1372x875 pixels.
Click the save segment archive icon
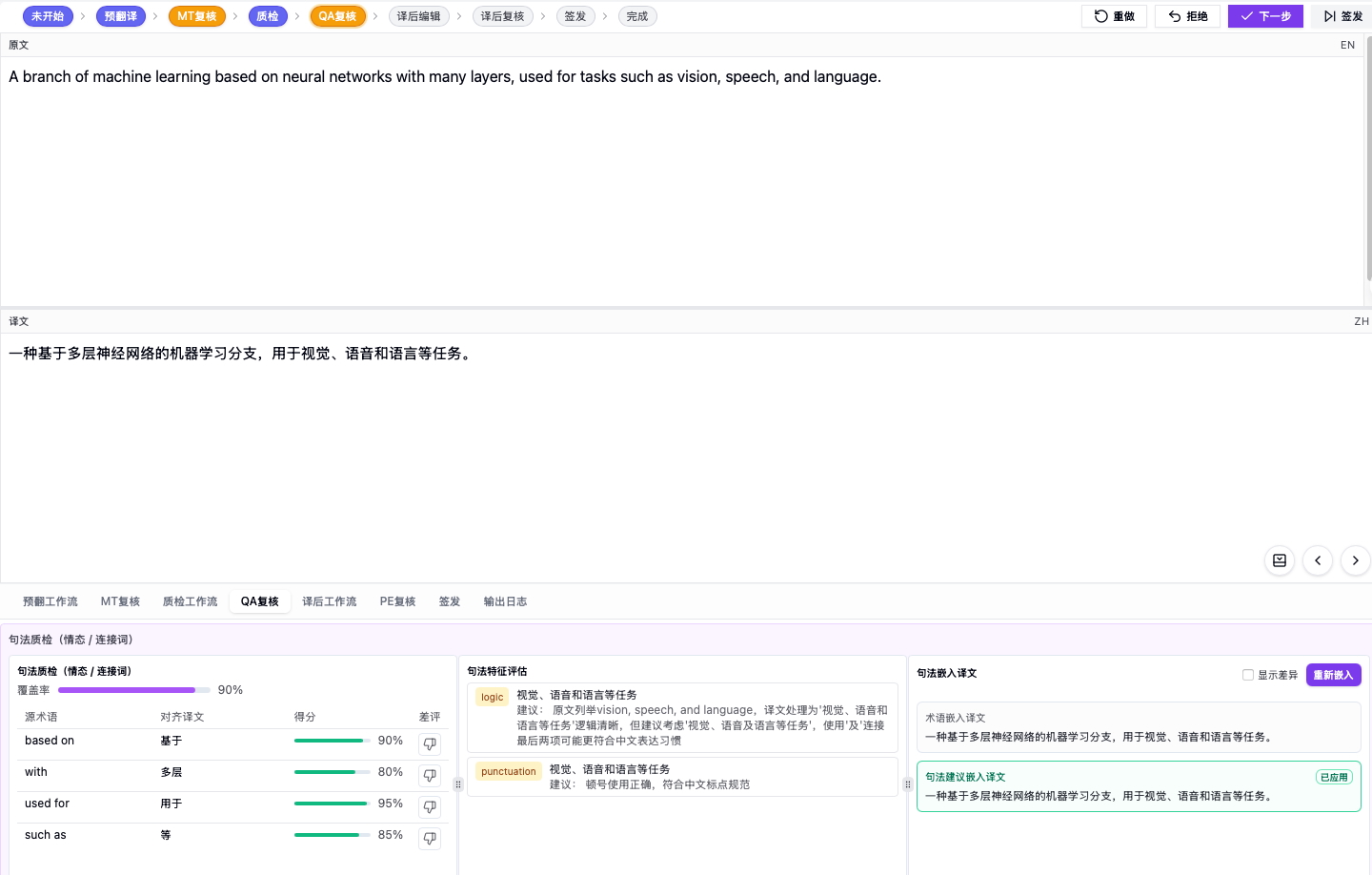(x=1279, y=560)
